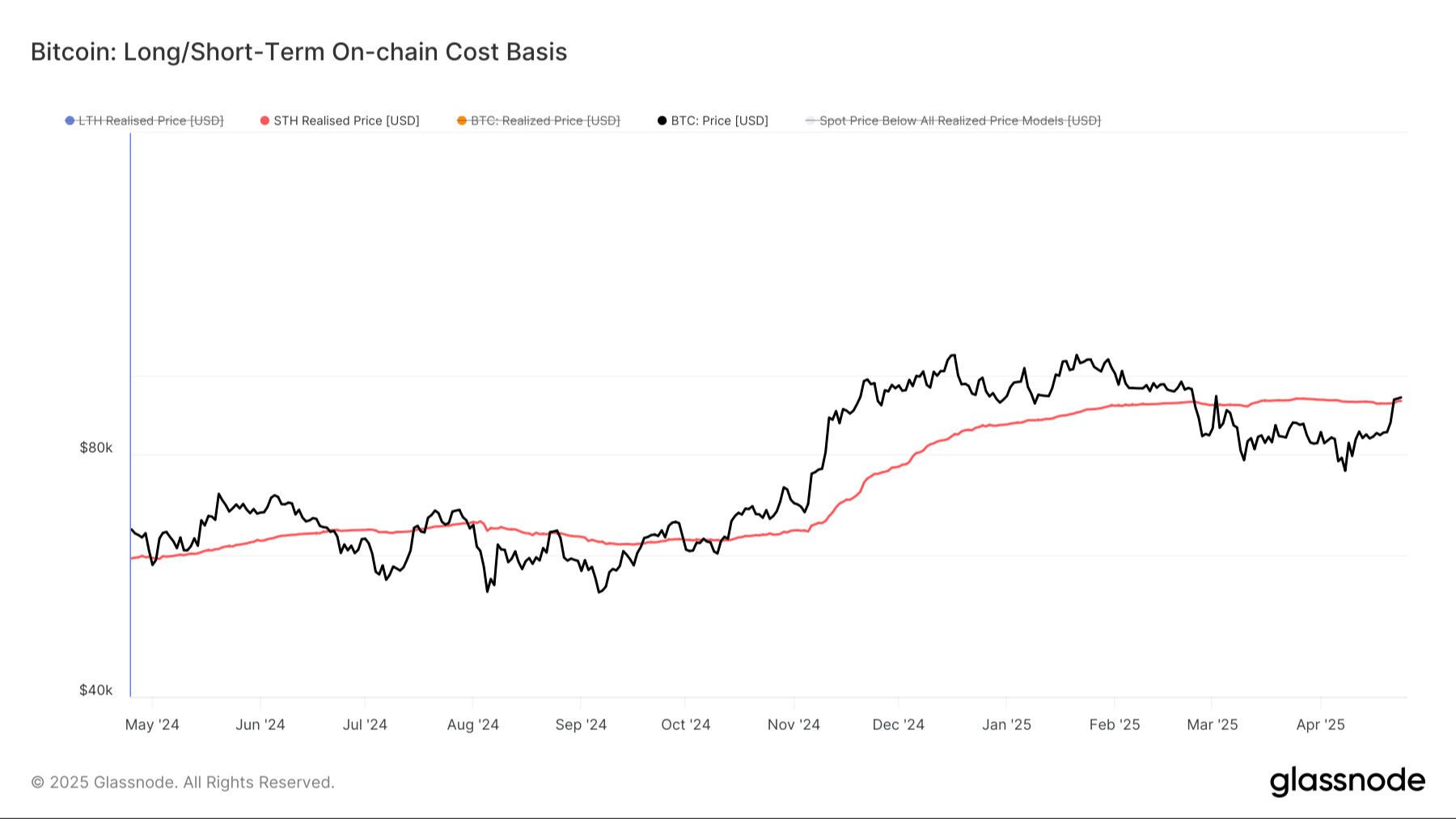
Task: Select the Jan '25 x-axis label
Action: click(1006, 724)
